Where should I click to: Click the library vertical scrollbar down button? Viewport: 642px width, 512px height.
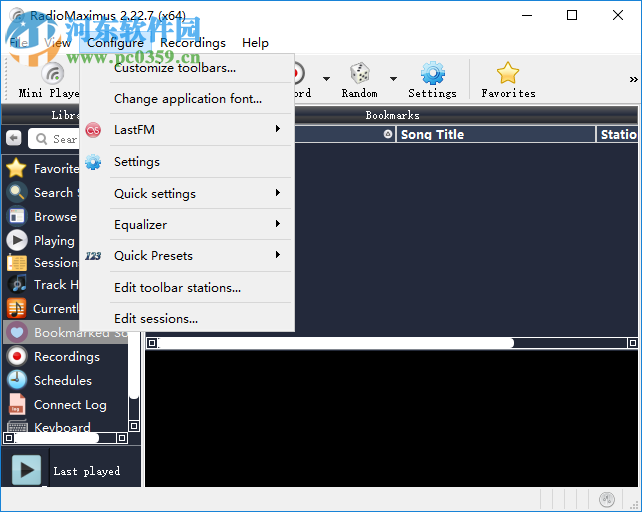pos(134,426)
